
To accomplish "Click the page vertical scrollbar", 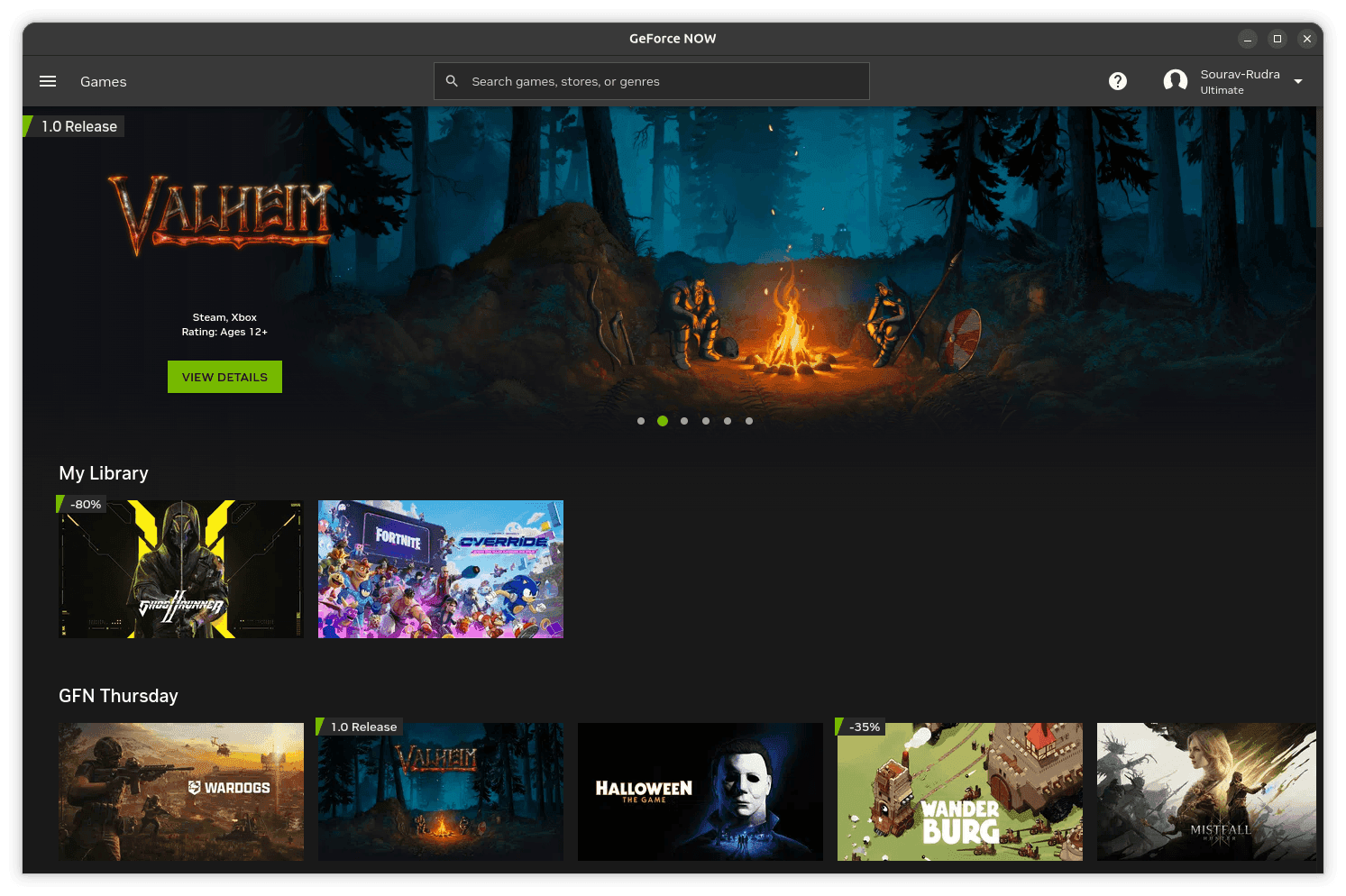I will coord(1320,167).
